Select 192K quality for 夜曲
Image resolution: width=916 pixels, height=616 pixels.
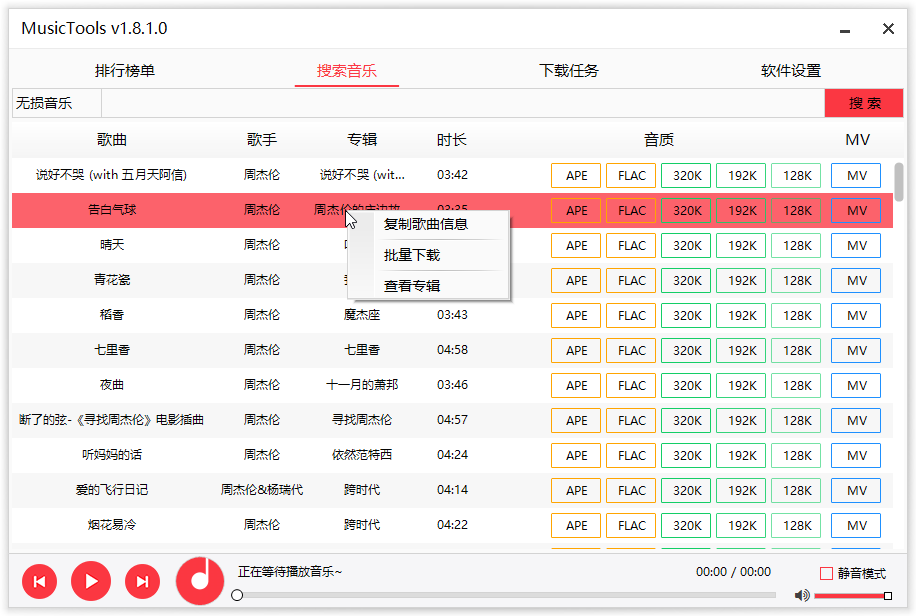[741, 385]
